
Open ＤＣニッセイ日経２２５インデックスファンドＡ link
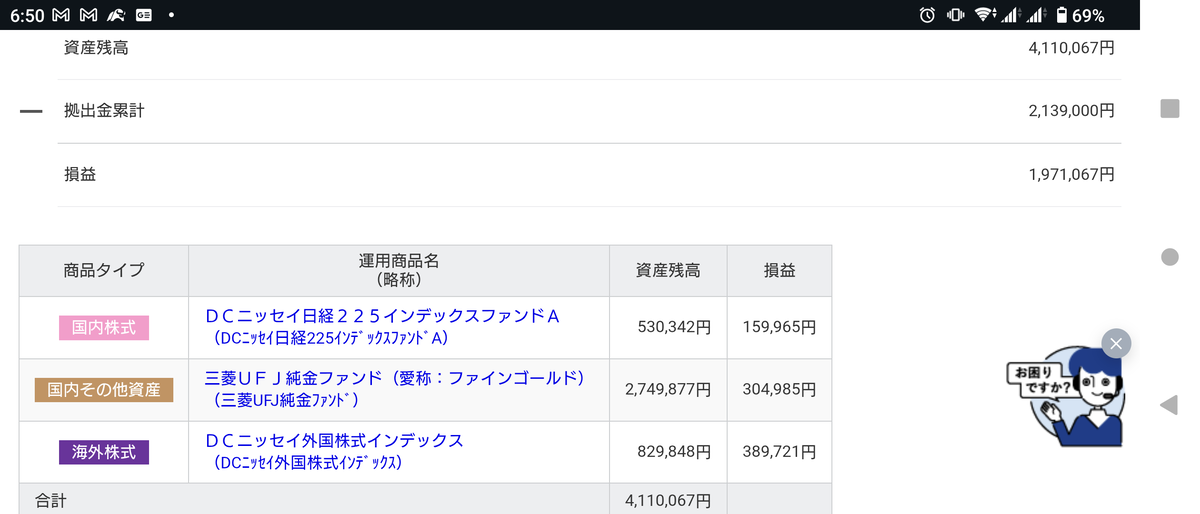point(382,316)
